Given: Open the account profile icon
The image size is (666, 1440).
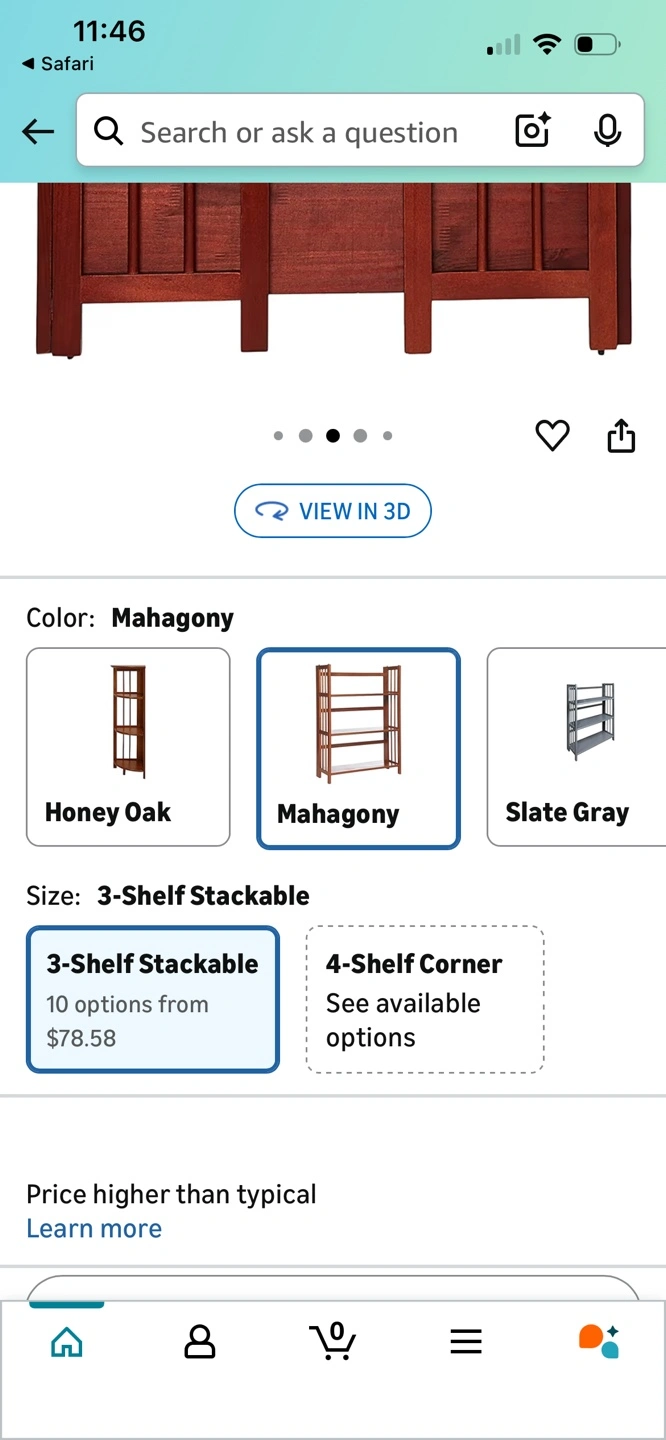Looking at the screenshot, I should [x=200, y=1342].
